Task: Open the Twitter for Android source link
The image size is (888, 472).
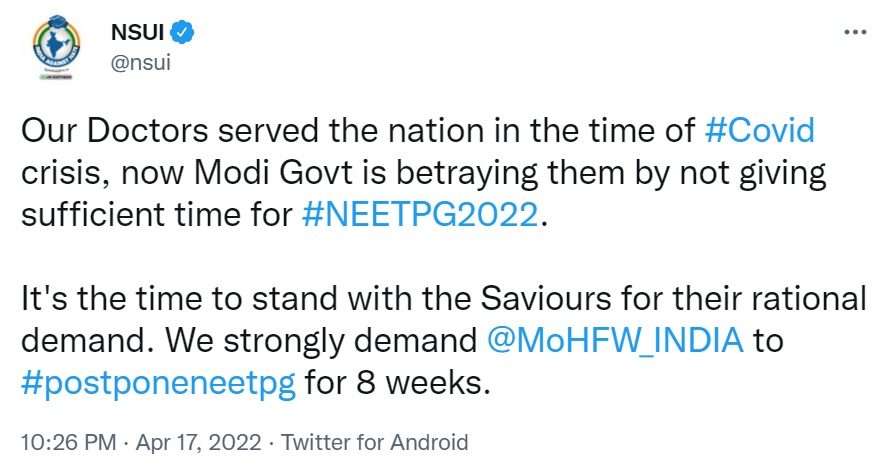Action: pyautogui.click(x=377, y=441)
